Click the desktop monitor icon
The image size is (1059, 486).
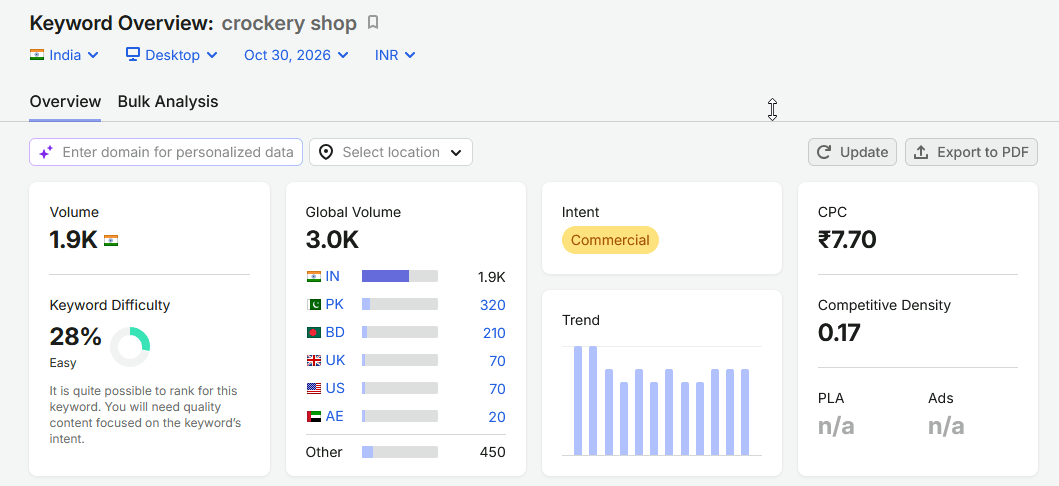133,54
